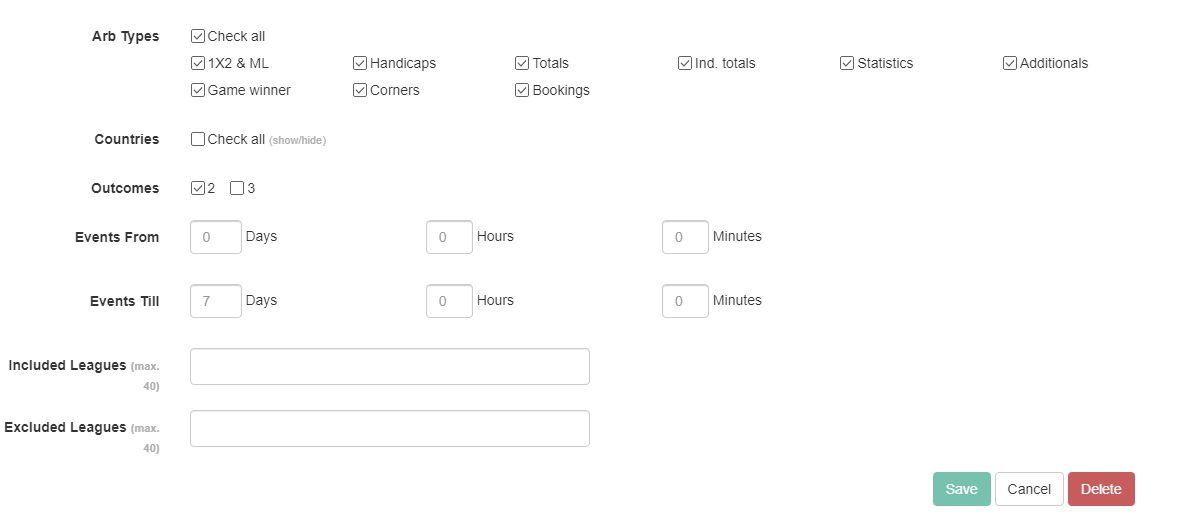Delete this filter
The height and width of the screenshot is (528, 1184).
(x=1101, y=489)
